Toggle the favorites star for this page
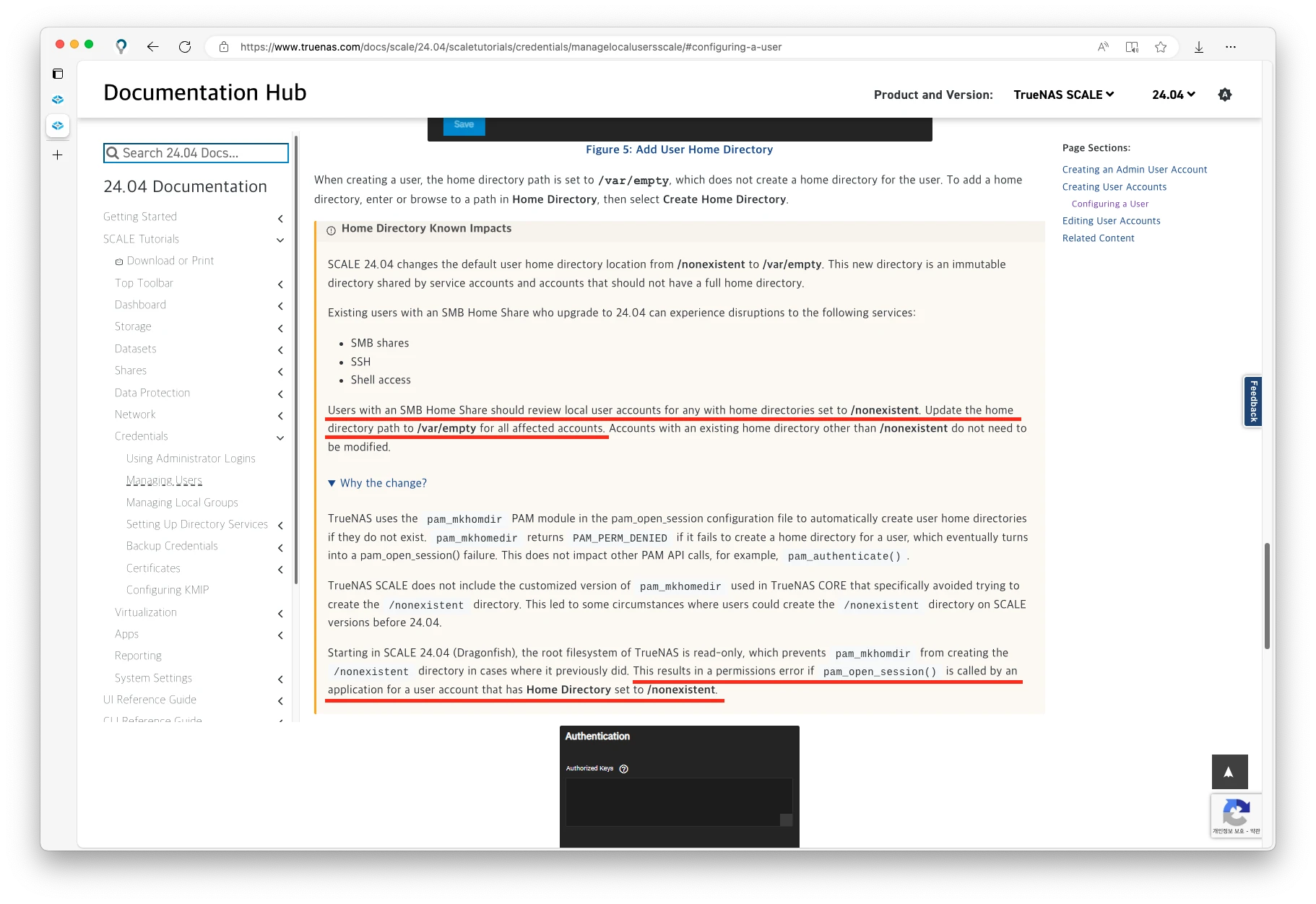 pos(1161,47)
